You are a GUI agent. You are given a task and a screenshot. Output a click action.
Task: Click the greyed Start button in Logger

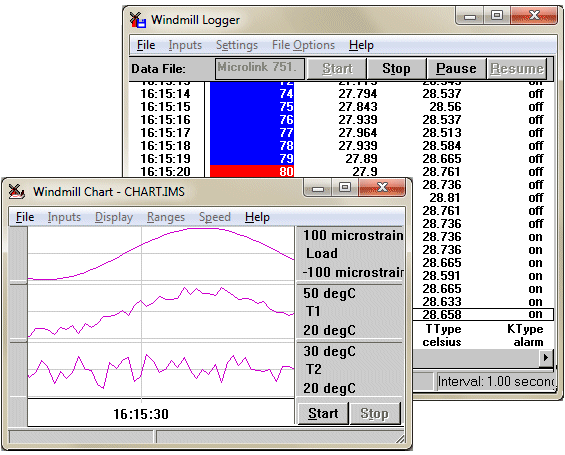click(x=337, y=68)
